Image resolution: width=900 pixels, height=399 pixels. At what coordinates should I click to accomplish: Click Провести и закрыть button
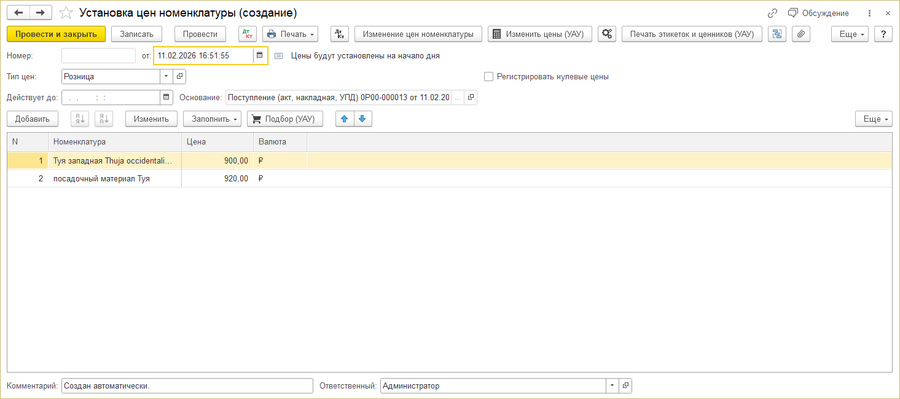pyautogui.click(x=56, y=34)
